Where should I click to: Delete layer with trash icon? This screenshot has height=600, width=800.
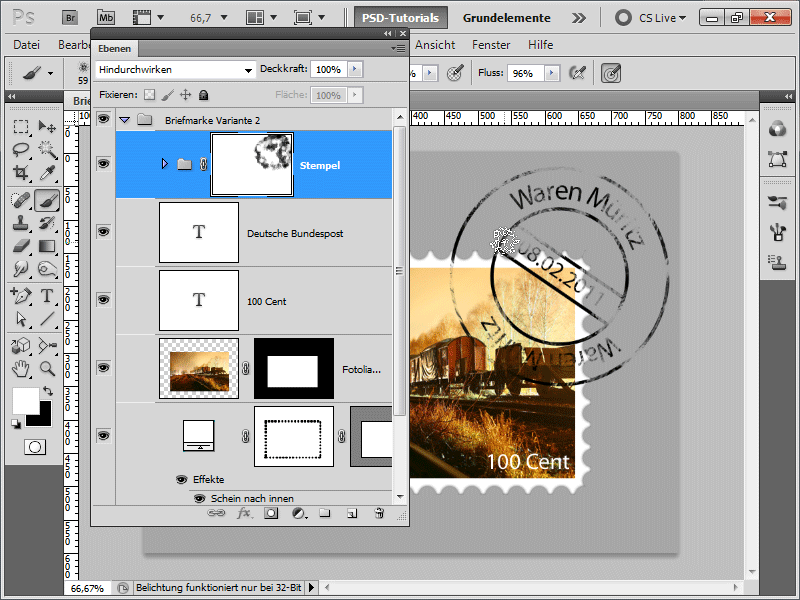(x=379, y=513)
